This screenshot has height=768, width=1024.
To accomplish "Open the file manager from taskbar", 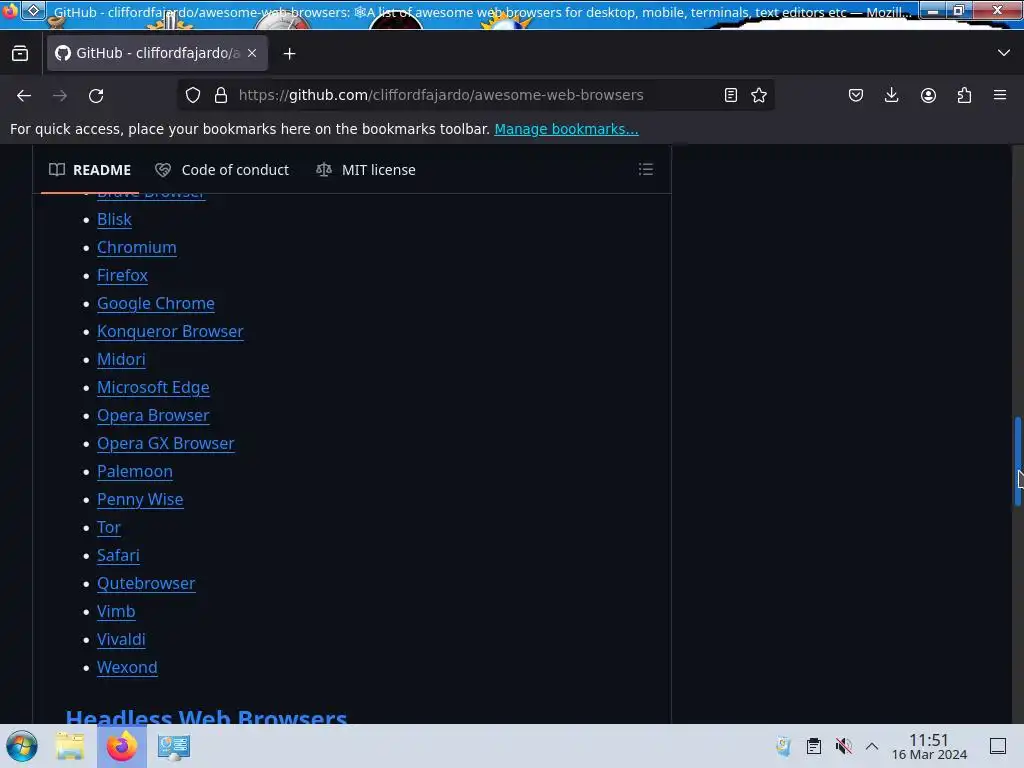I will (70, 746).
